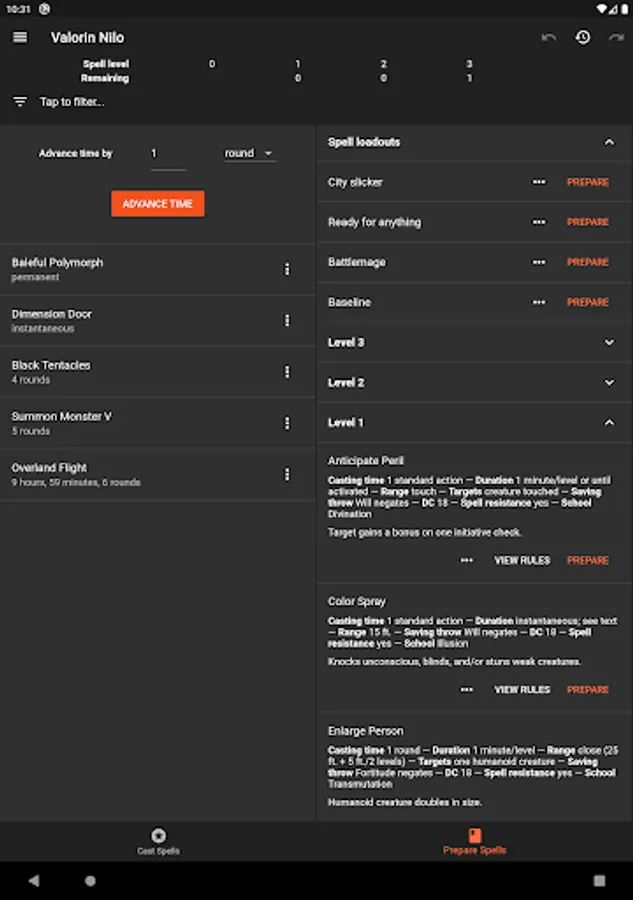Open more options for Battlemage loadout

point(539,262)
